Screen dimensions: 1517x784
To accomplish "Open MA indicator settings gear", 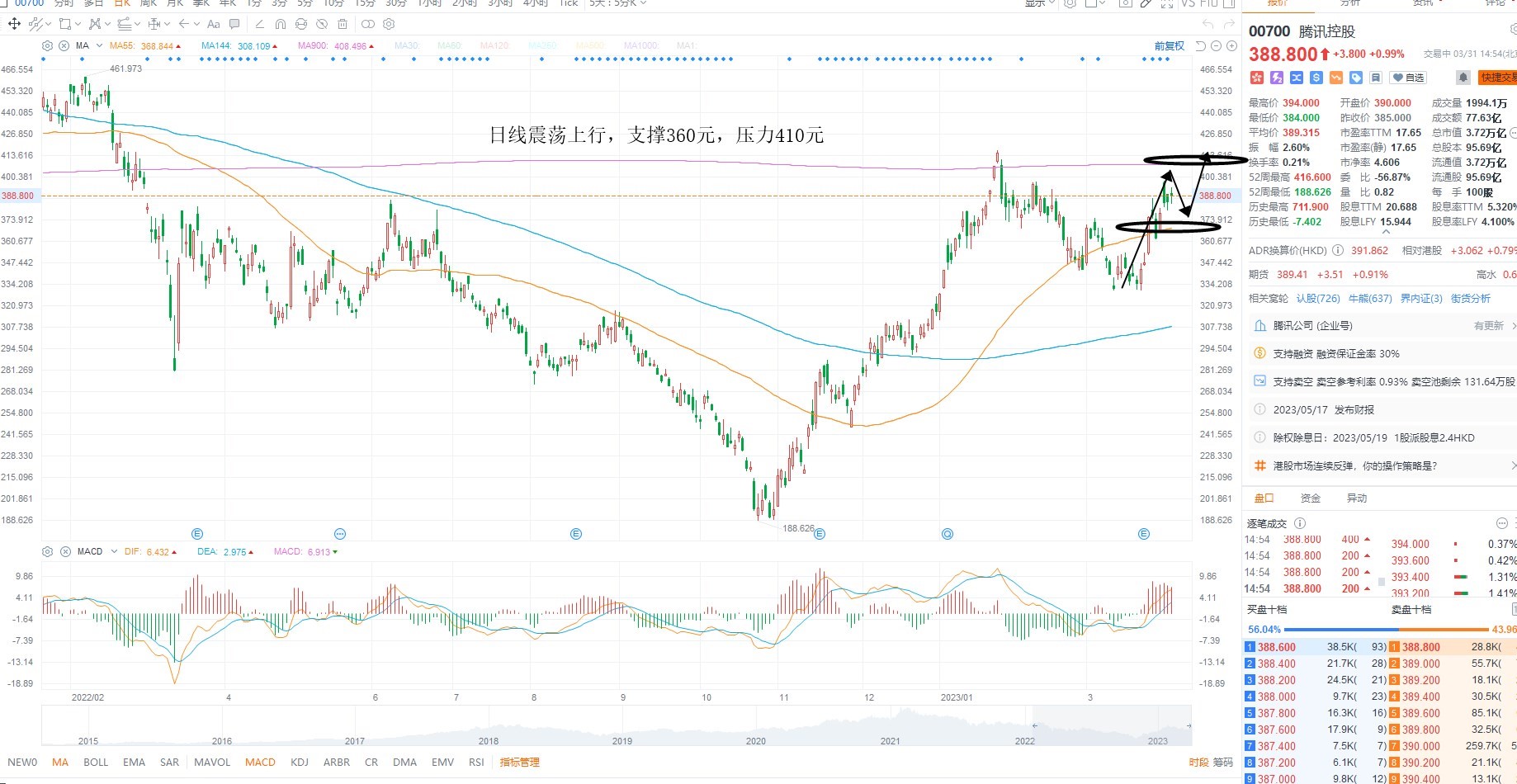I will point(47,46).
